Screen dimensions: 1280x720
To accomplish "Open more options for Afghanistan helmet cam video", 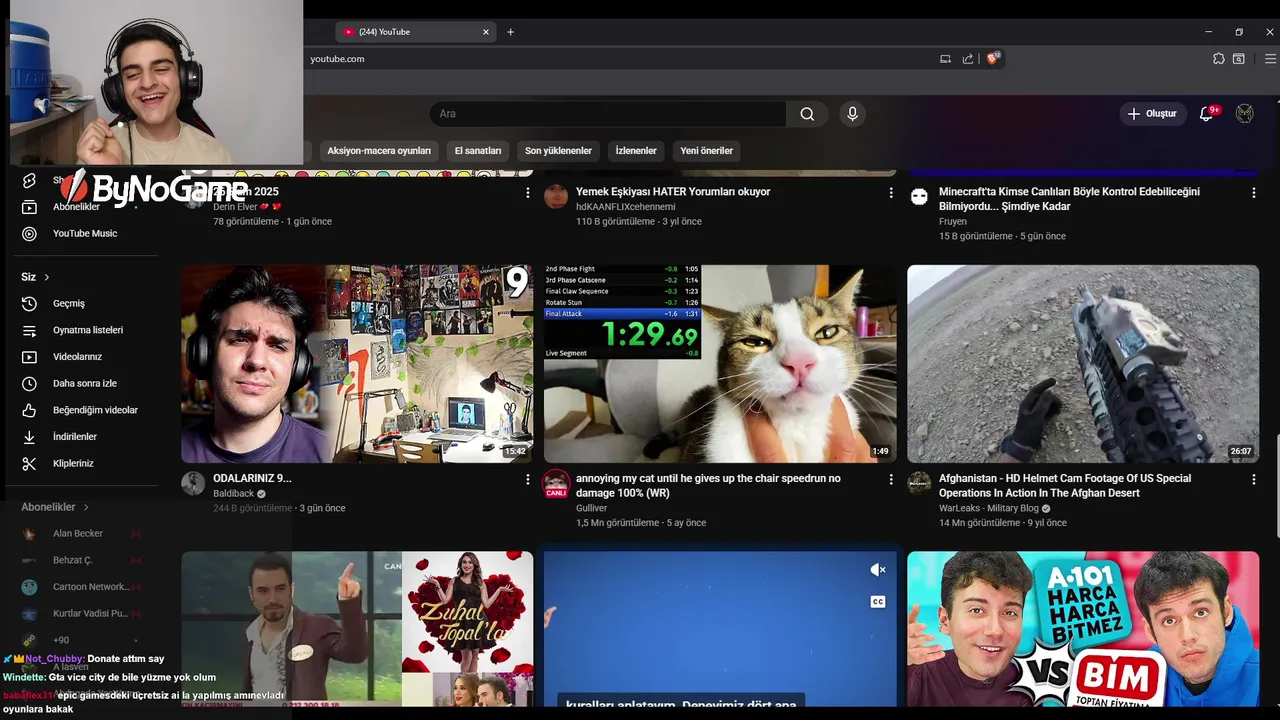I will click(x=1254, y=480).
